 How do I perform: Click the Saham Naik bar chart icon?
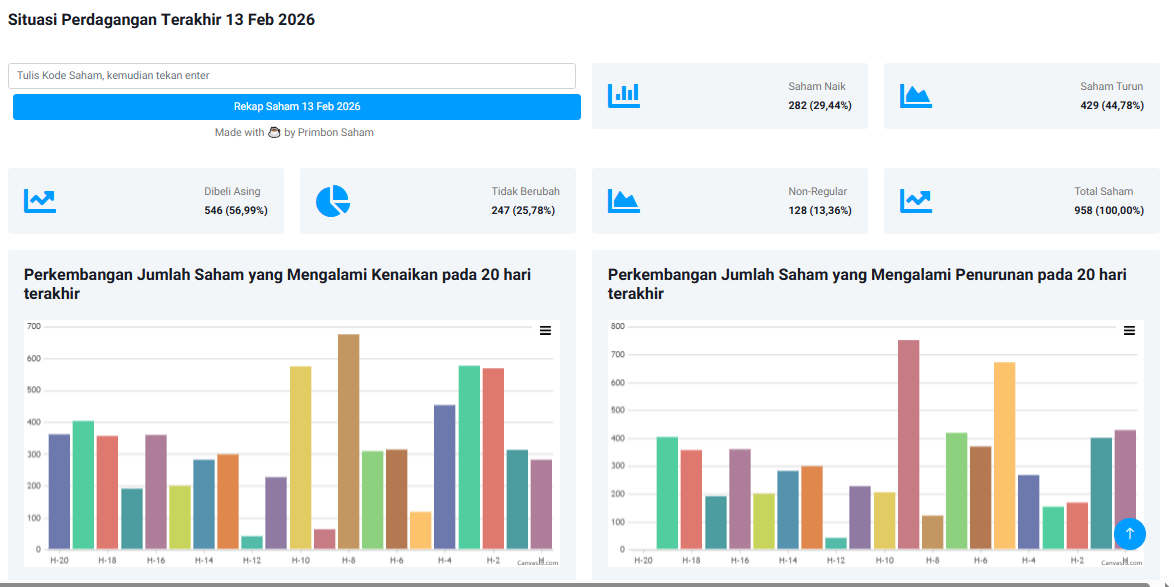pos(624,96)
